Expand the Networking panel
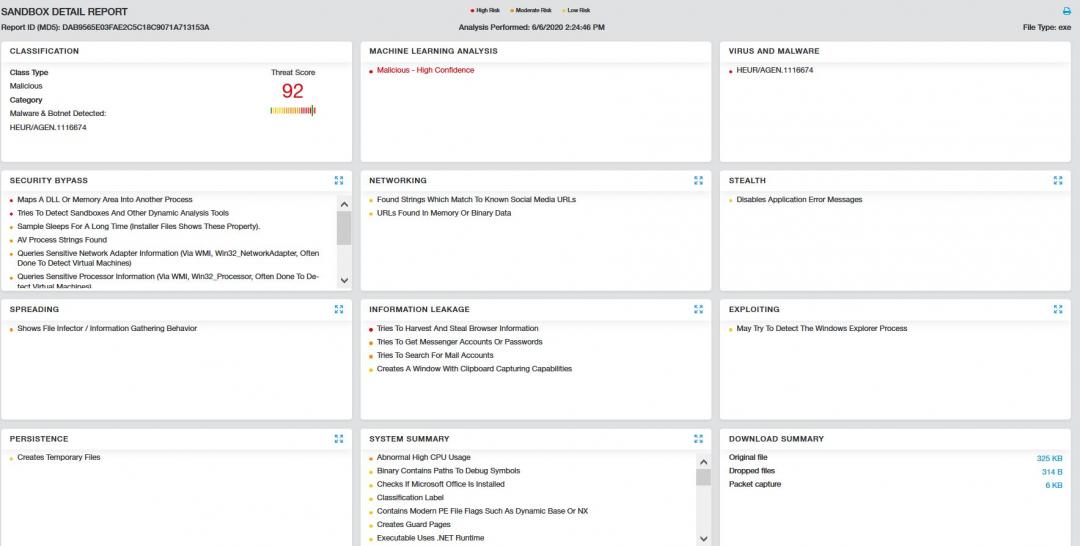This screenshot has width=1080, height=546. click(x=698, y=181)
